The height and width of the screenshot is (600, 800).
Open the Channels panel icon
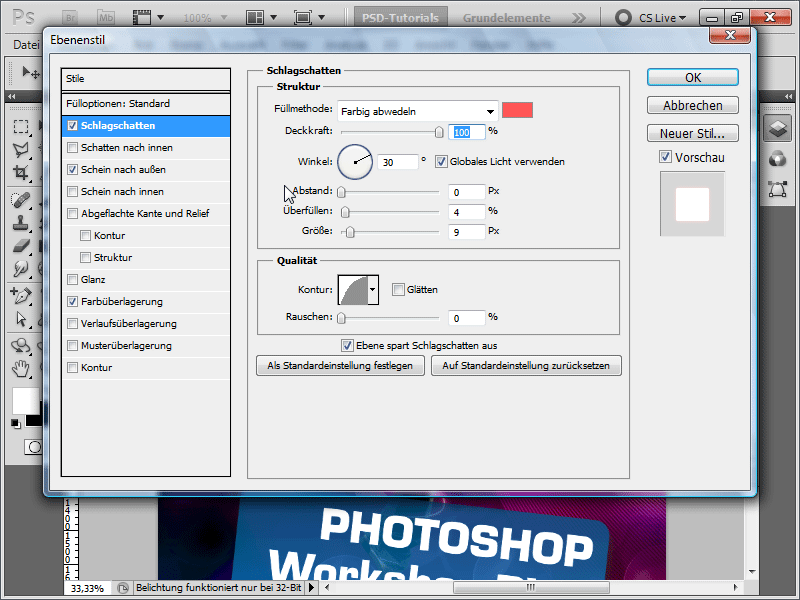click(x=778, y=159)
